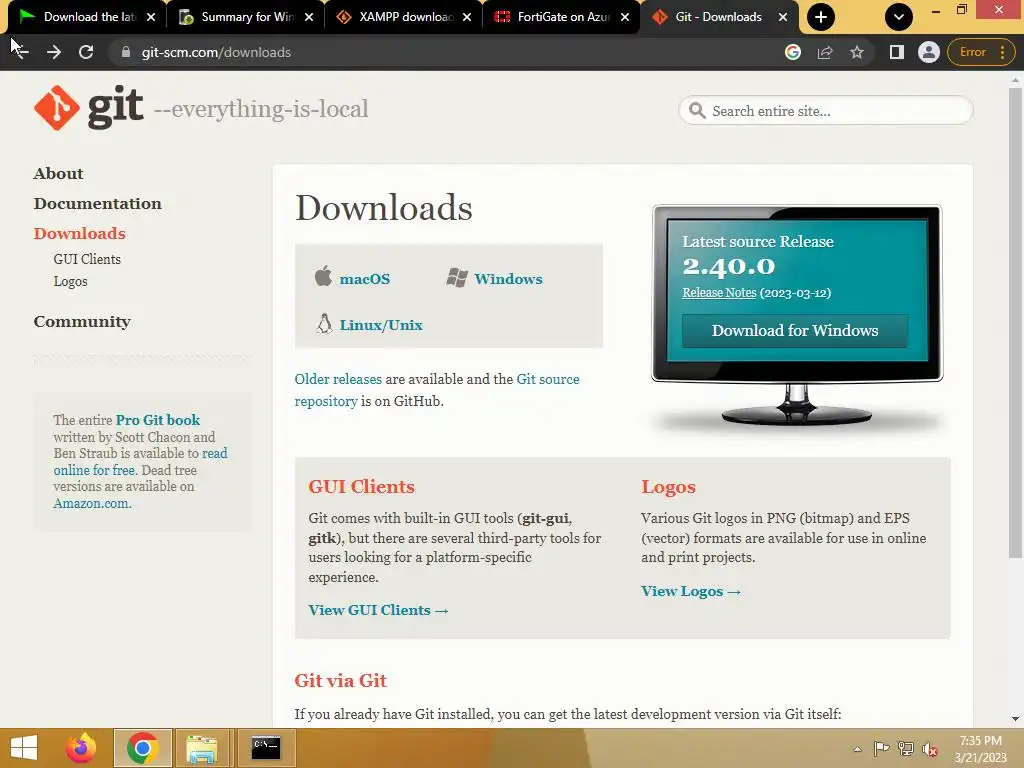Viewport: 1024px width, 768px height.
Task: Click the Chrome taskbar icon
Action: 142,748
